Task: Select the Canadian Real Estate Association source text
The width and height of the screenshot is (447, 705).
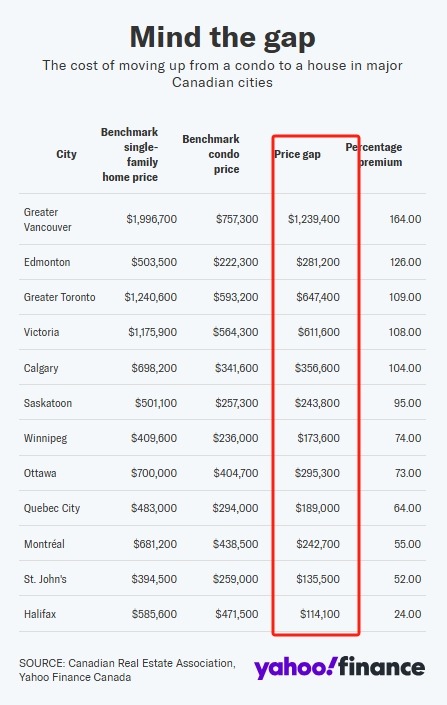Action: [x=152, y=664]
